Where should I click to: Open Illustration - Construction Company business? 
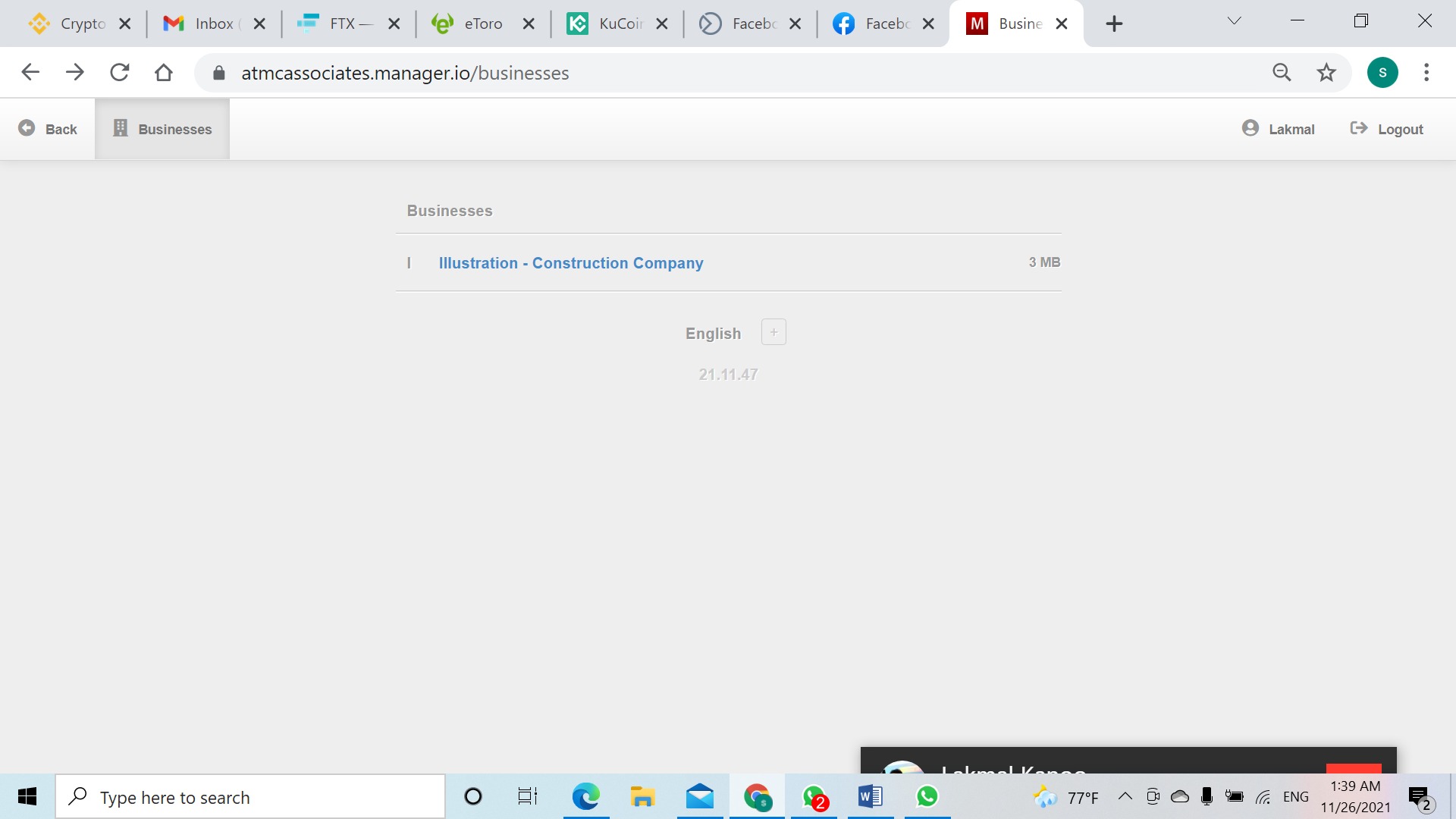pyautogui.click(x=571, y=263)
